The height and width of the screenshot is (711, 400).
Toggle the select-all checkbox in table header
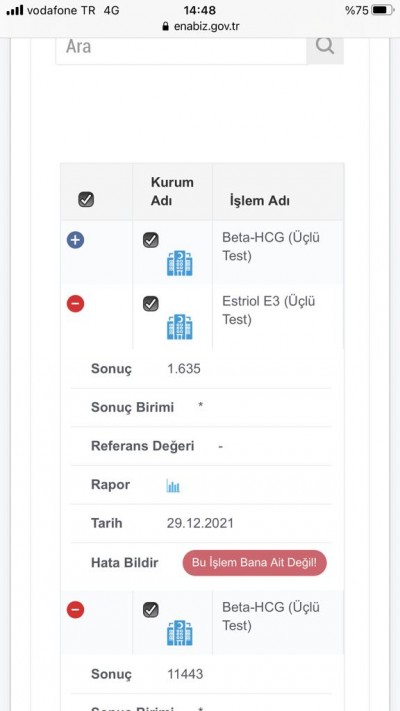point(86,200)
